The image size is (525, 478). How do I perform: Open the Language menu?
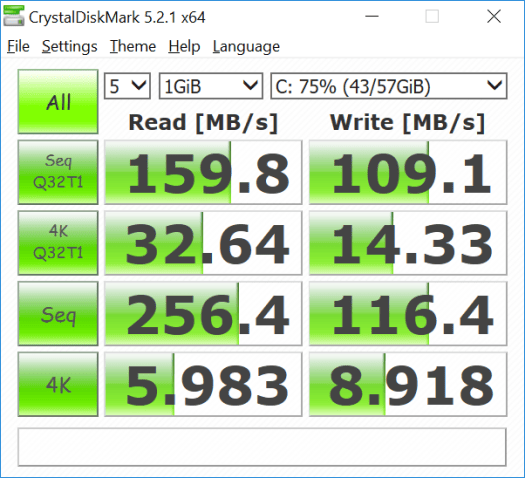(246, 46)
